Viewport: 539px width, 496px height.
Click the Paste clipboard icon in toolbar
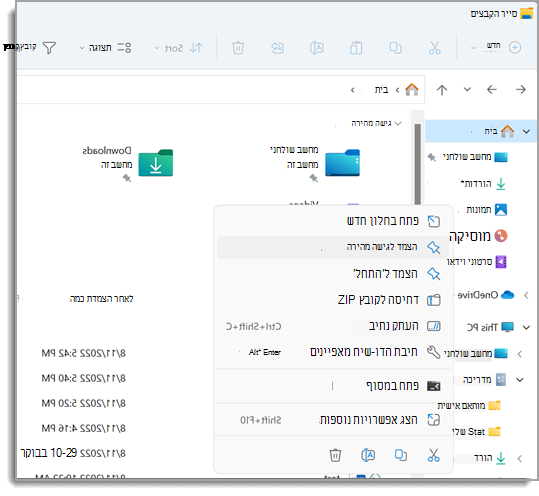[x=356, y=48]
